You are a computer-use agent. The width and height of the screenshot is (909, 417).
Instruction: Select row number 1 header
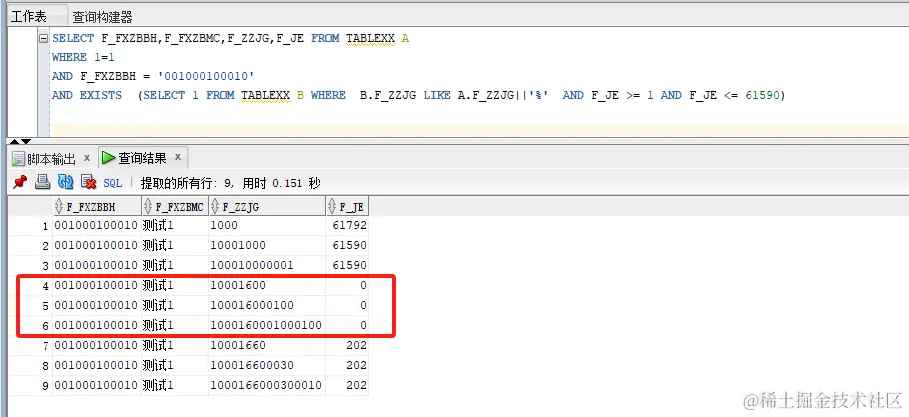pyautogui.click(x=30, y=226)
